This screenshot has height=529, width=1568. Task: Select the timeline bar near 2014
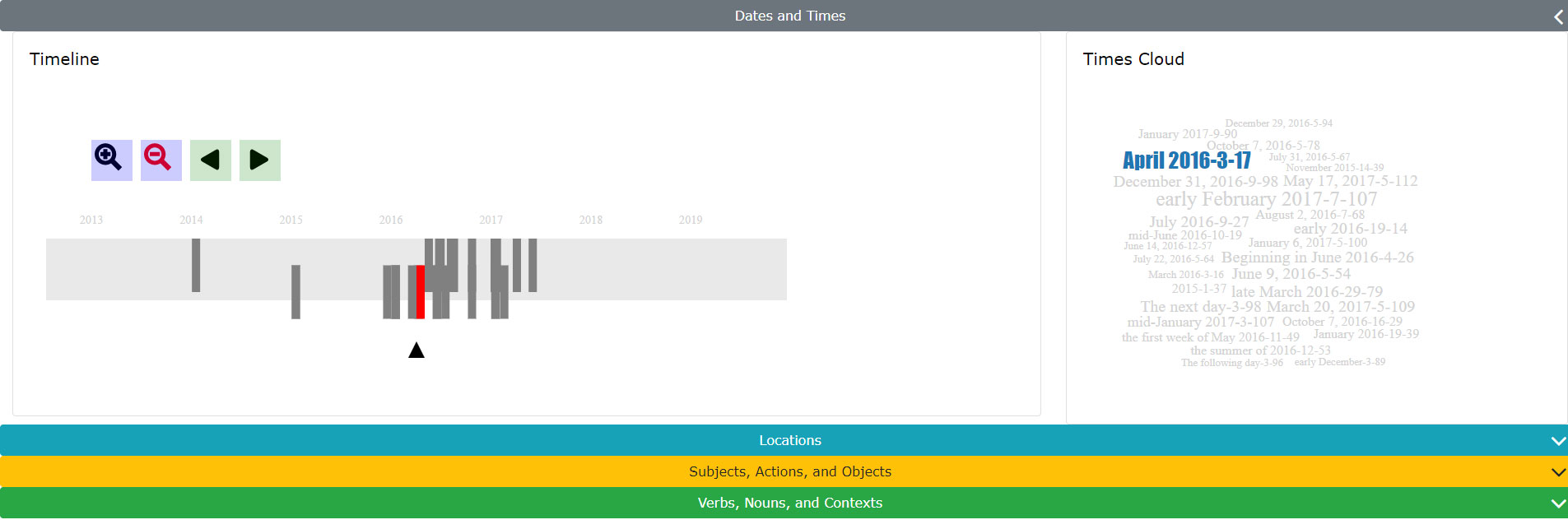pos(196,265)
